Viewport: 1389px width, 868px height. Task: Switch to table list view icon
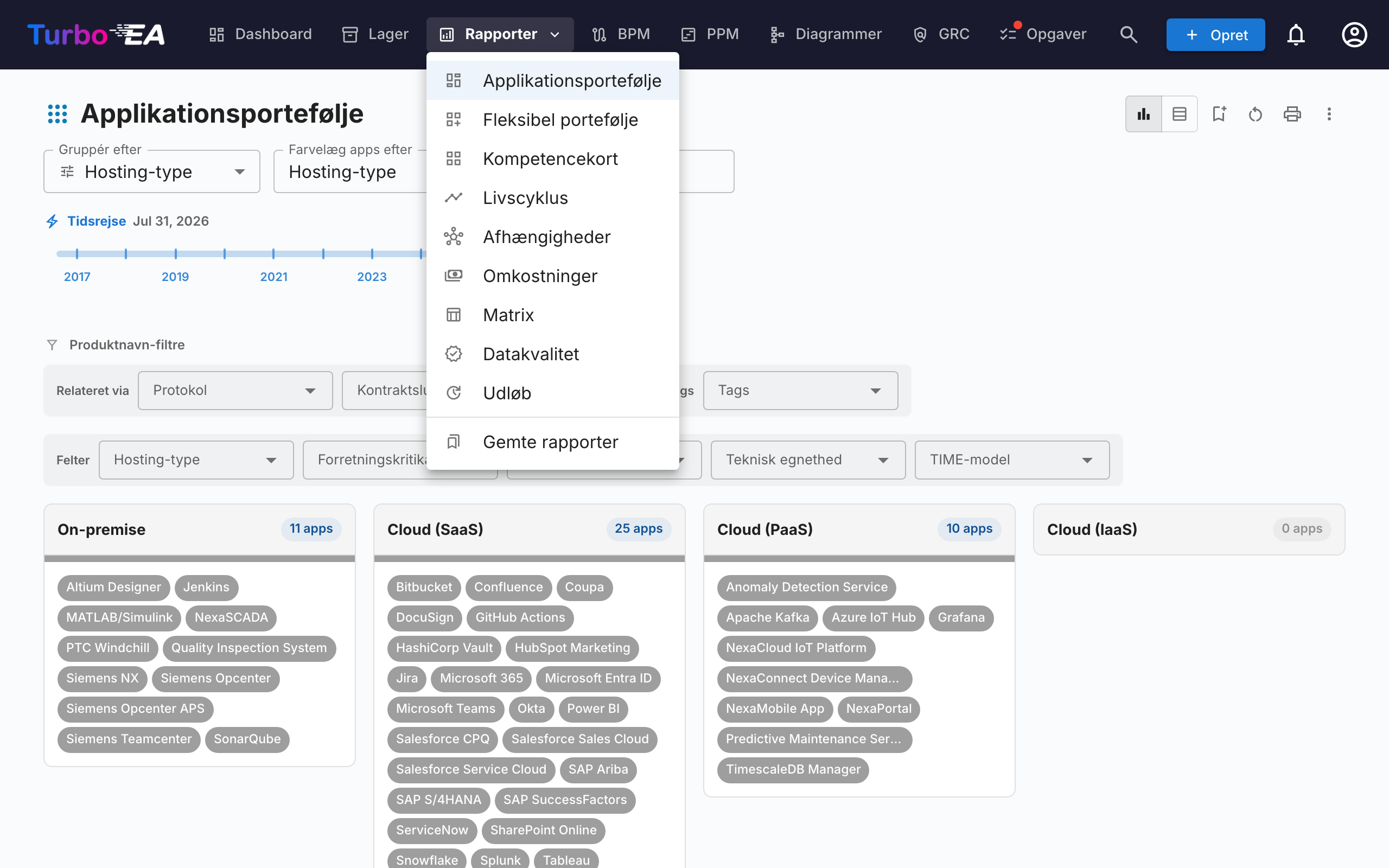point(1180,114)
